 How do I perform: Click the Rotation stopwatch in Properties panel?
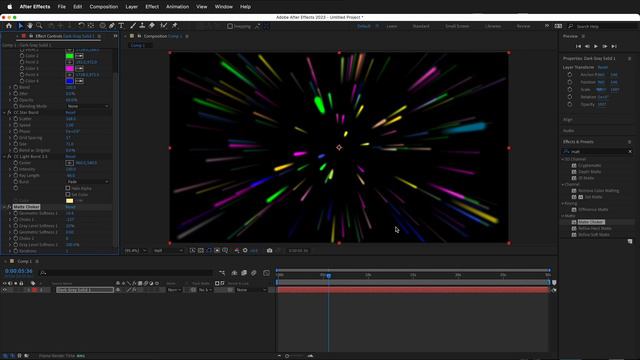click(570, 97)
